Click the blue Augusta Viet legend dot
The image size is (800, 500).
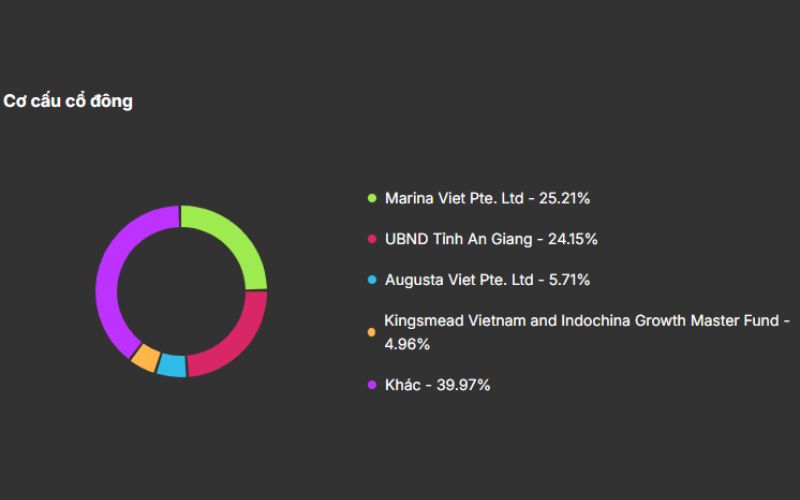tap(372, 280)
